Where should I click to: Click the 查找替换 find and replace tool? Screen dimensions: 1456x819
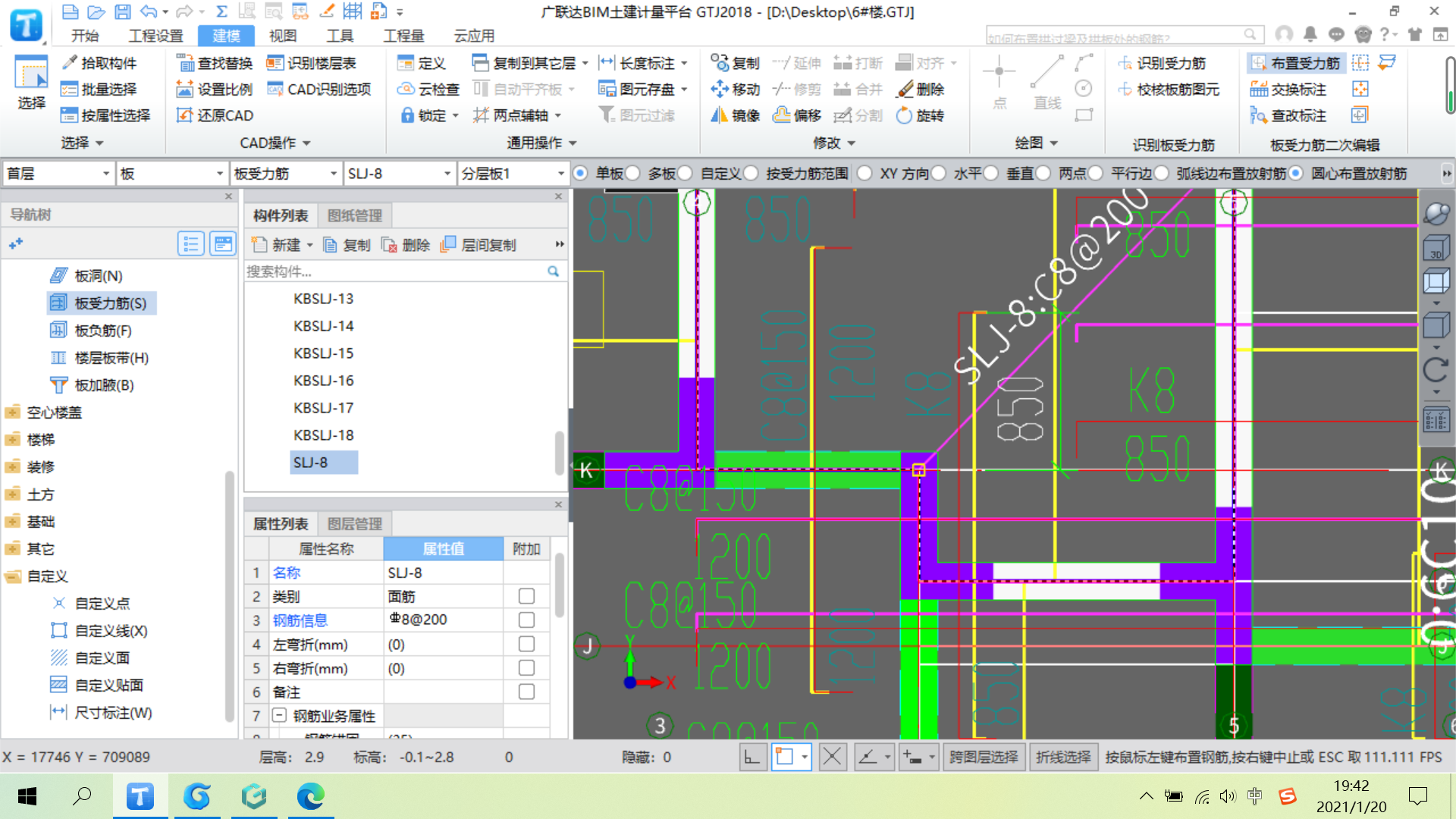click(215, 63)
